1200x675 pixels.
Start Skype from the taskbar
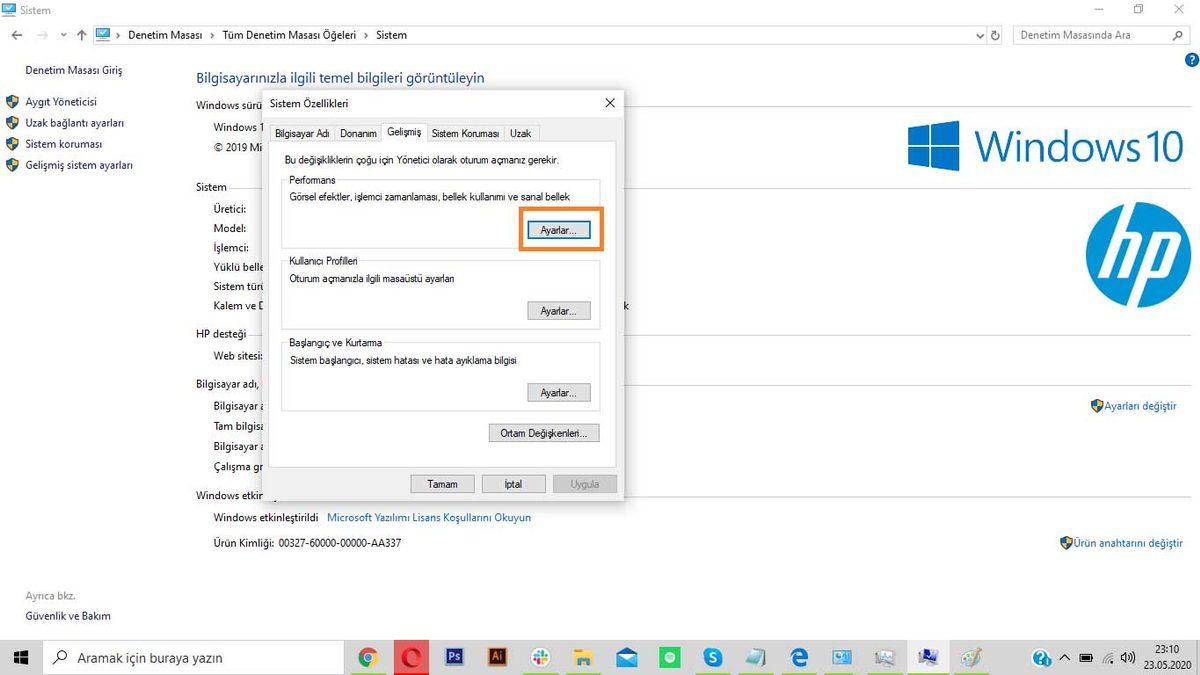[712, 657]
